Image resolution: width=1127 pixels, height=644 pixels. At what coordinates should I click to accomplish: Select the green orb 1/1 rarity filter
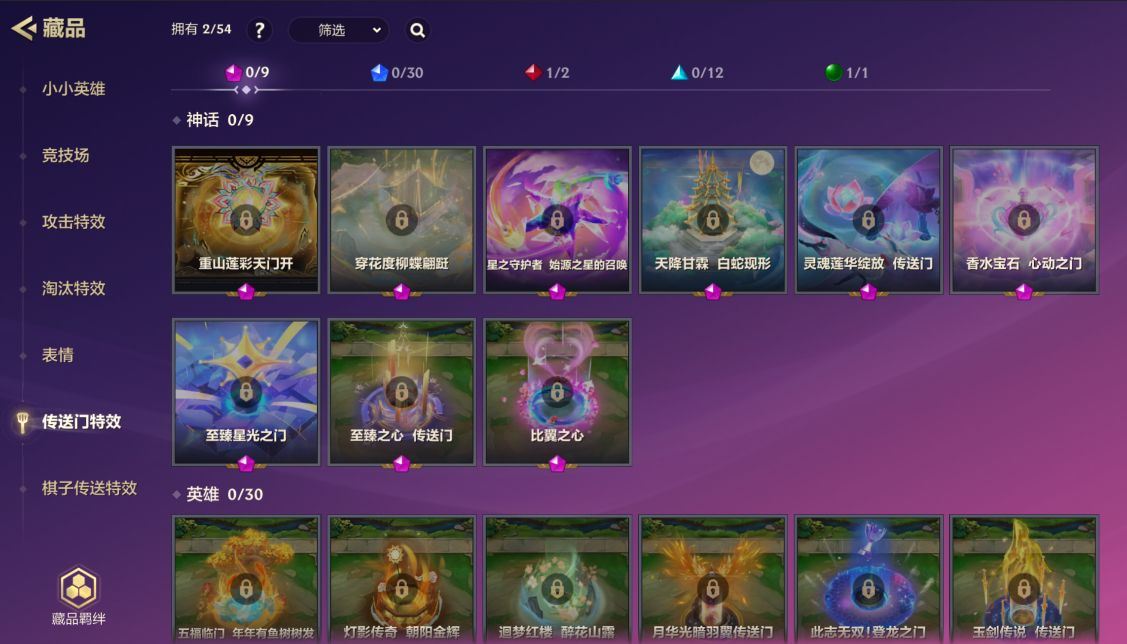tap(847, 73)
